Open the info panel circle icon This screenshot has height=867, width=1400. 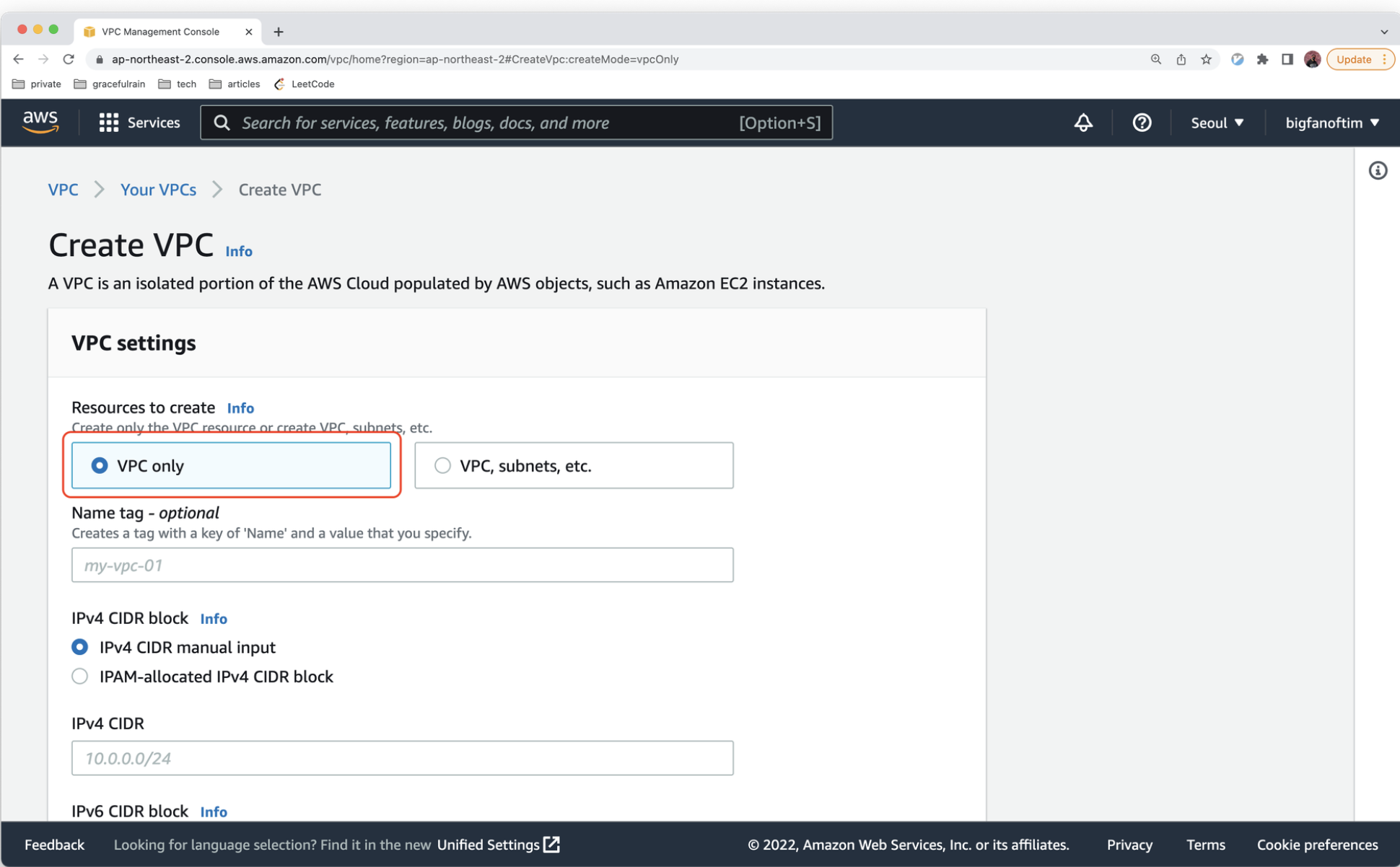pos(1377,171)
